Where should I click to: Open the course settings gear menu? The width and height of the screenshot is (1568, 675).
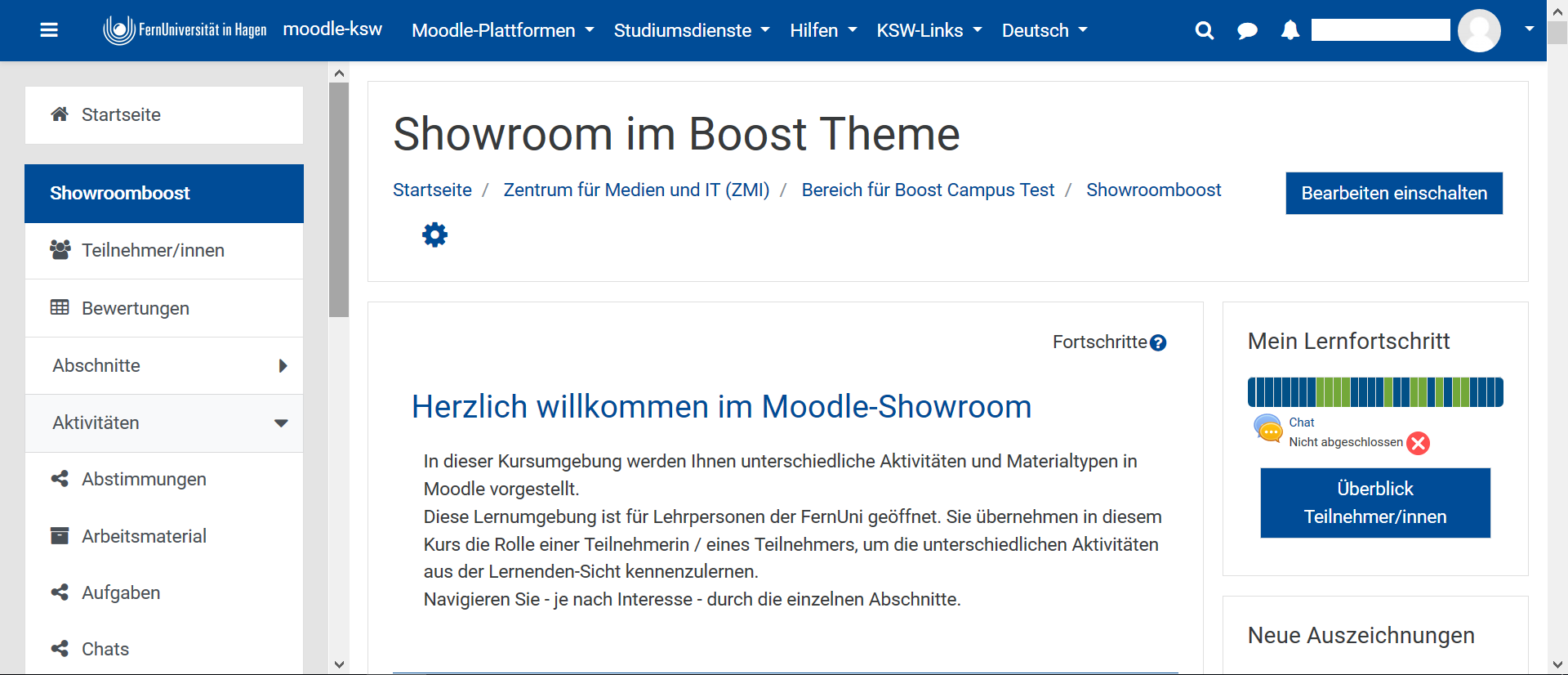pyautogui.click(x=434, y=235)
